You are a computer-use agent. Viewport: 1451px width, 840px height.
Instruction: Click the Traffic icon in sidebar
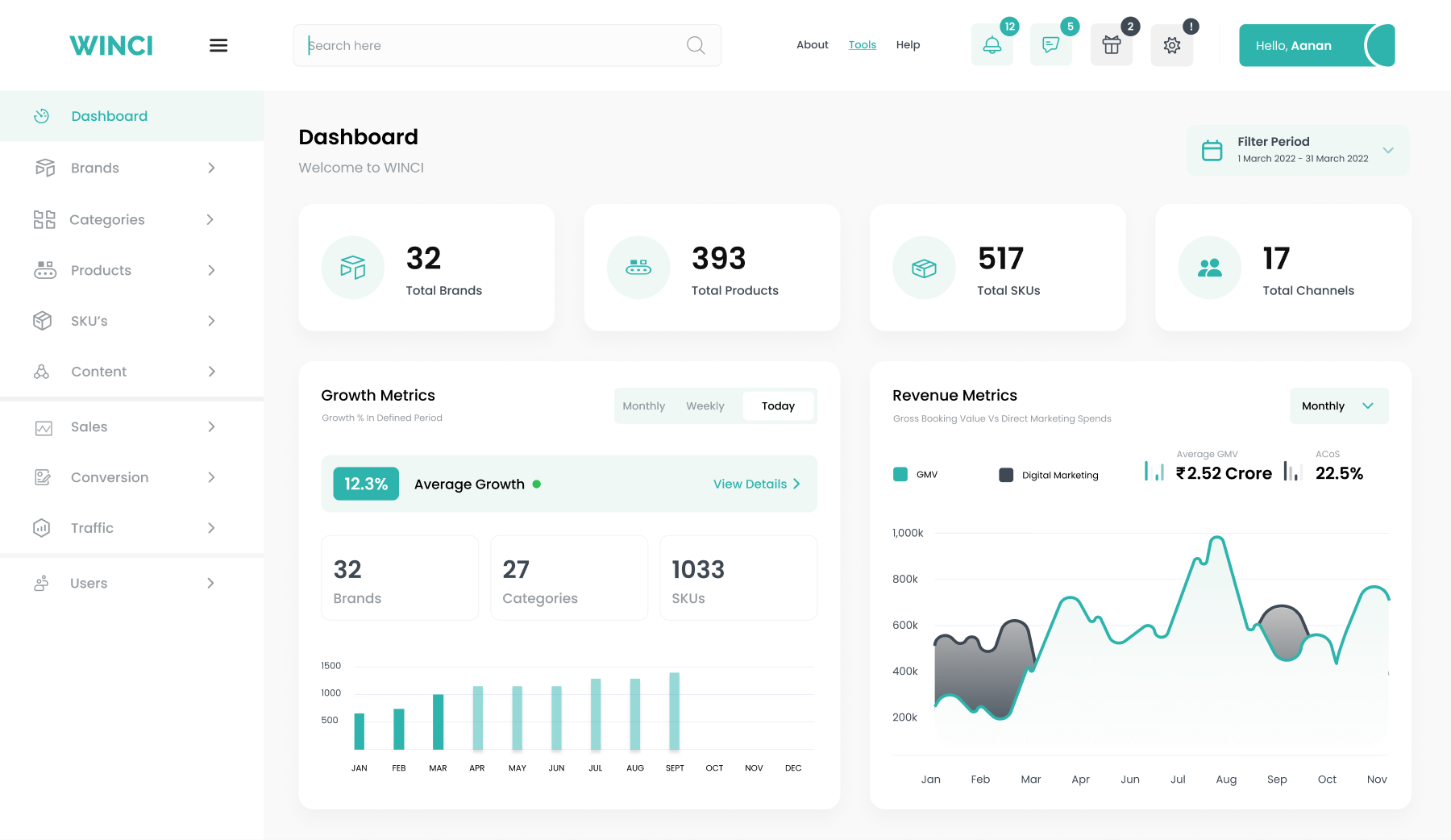[x=42, y=528]
